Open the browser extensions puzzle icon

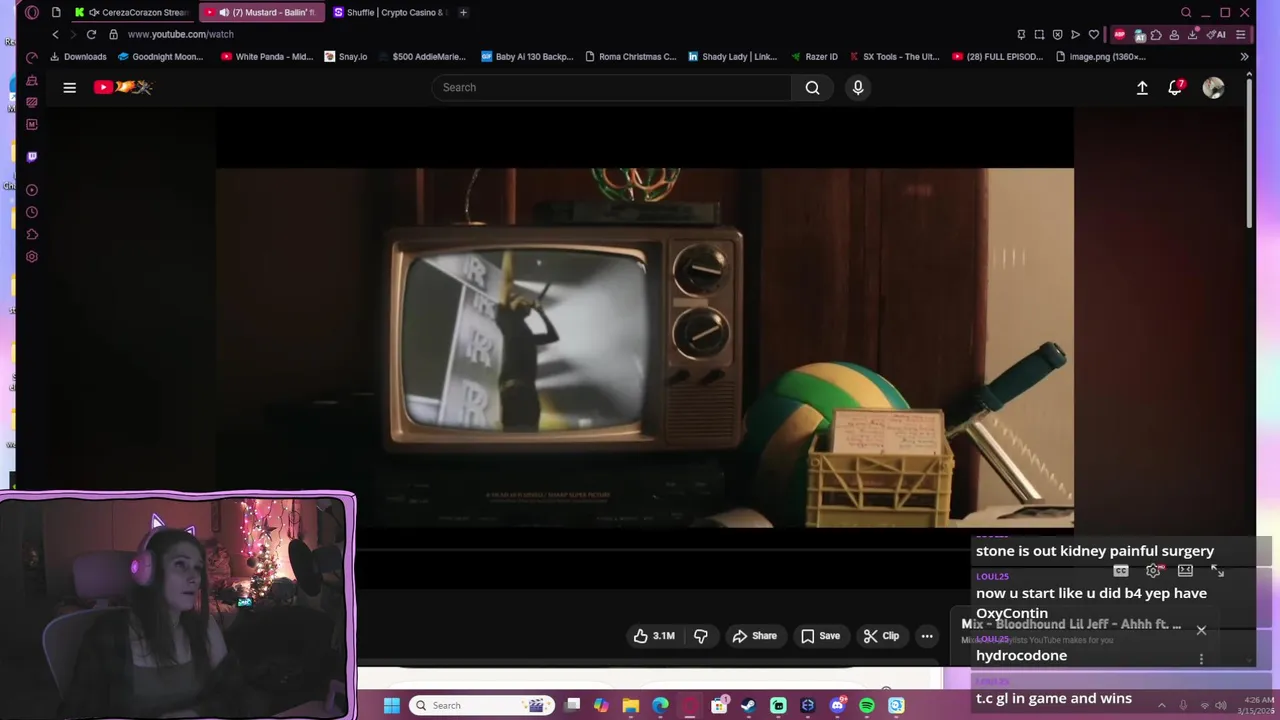coord(1157,35)
